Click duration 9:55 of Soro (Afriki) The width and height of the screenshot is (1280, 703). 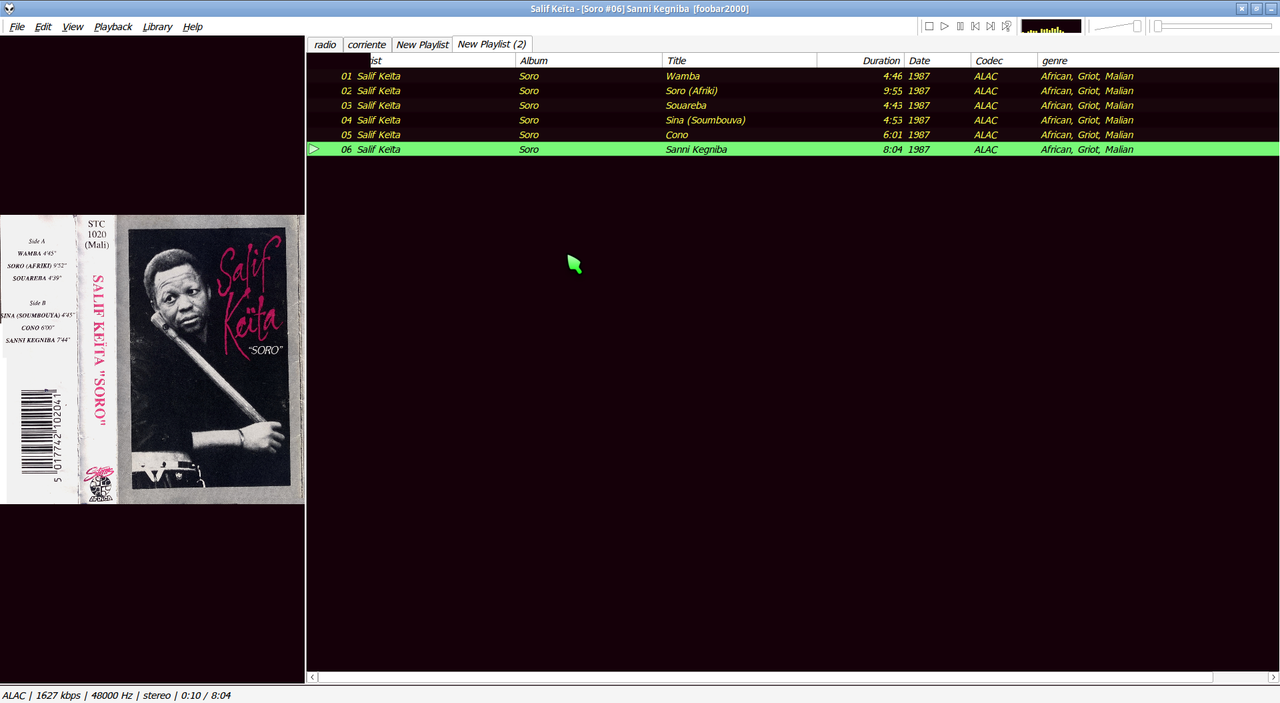(x=892, y=91)
